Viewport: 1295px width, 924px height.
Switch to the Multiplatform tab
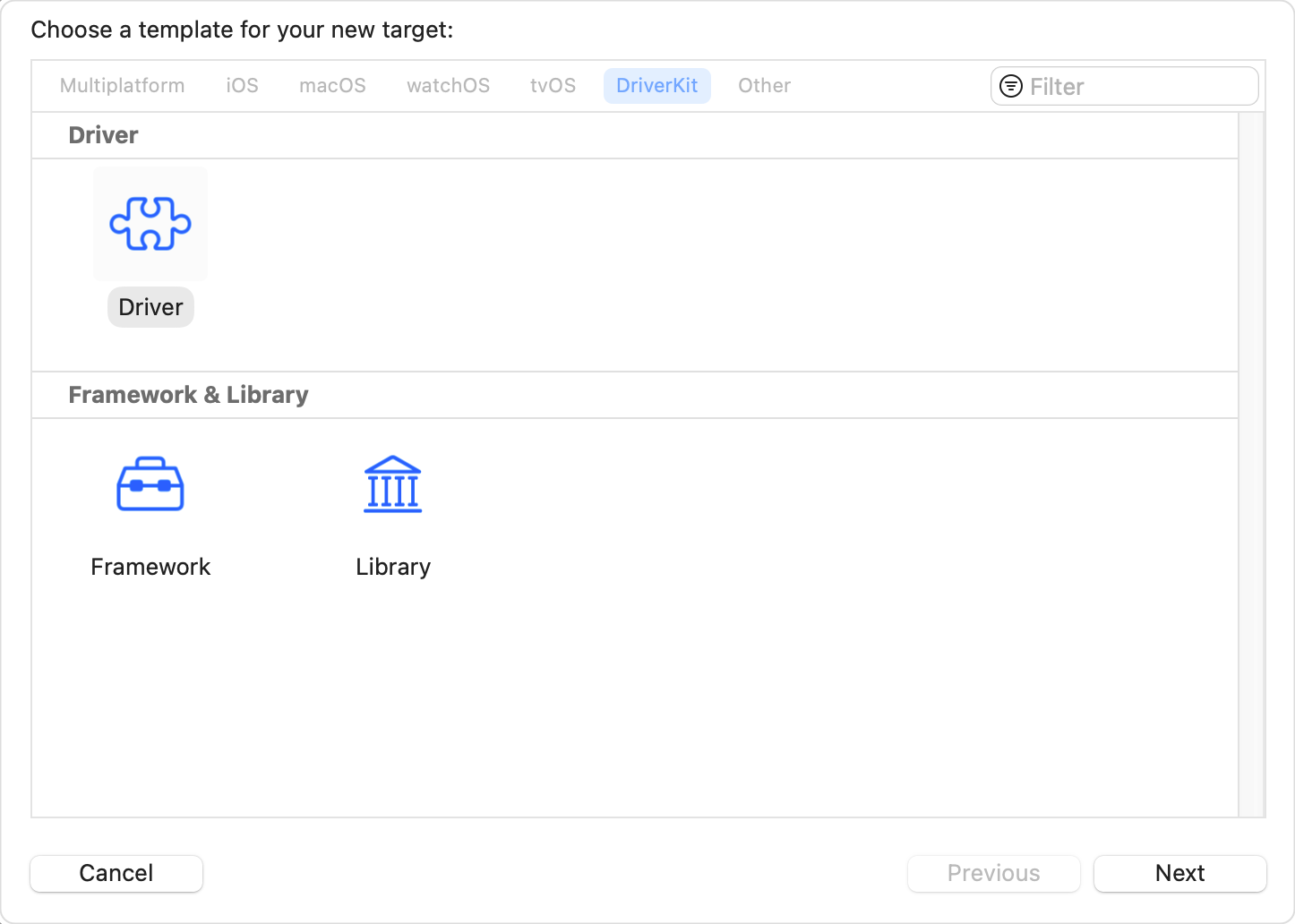click(x=123, y=86)
